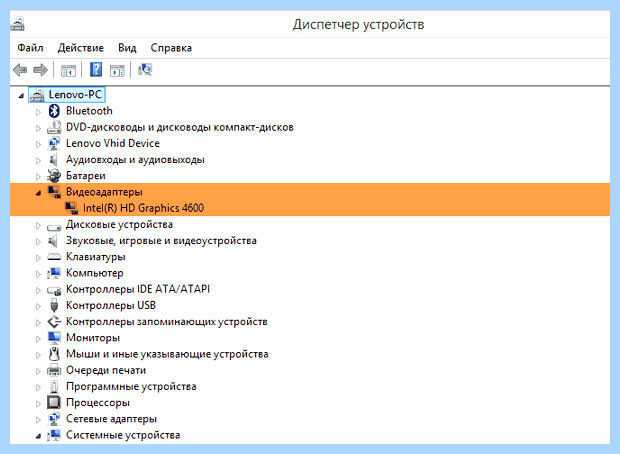Click the Системные устройства category icon
Viewport: 620px width, 454px height.
[54, 435]
